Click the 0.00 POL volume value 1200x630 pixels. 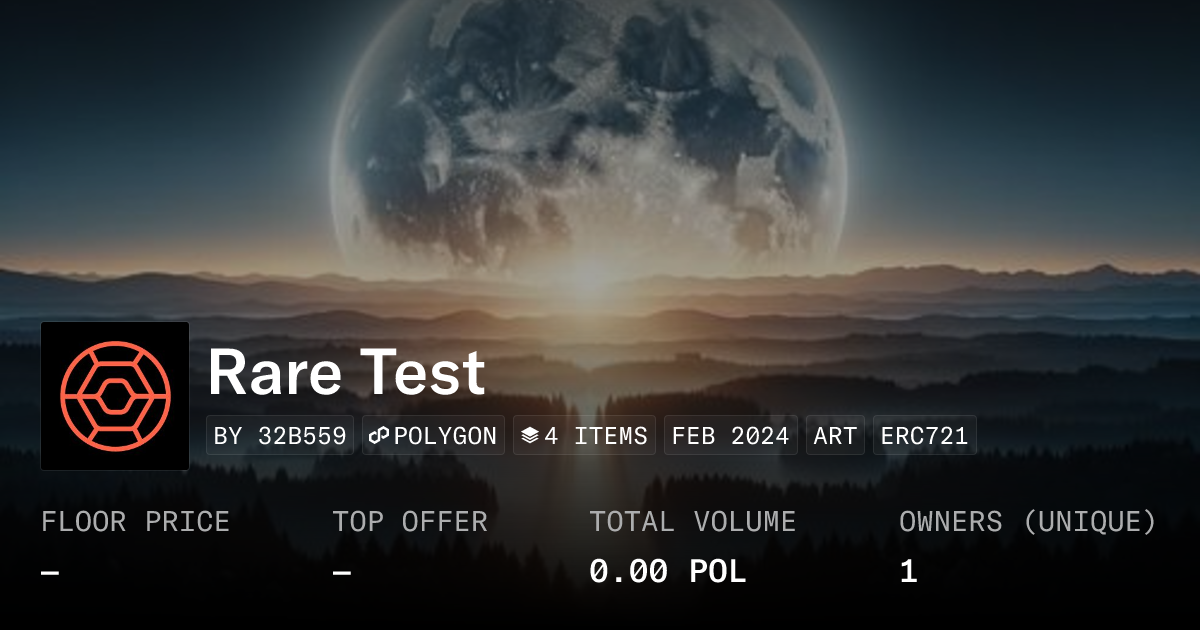667,572
